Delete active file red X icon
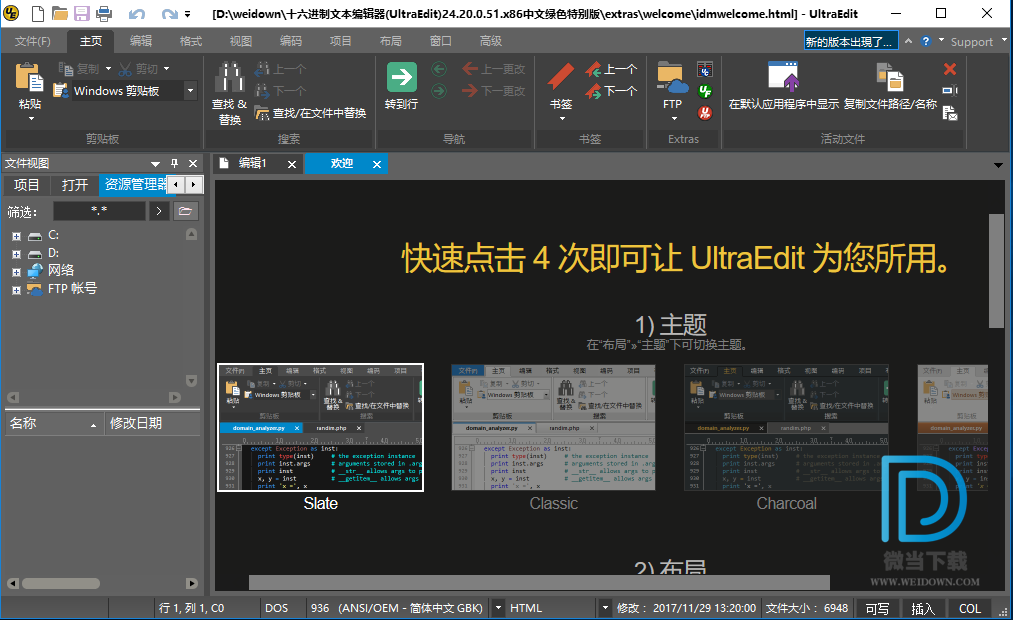 pyautogui.click(x=950, y=68)
